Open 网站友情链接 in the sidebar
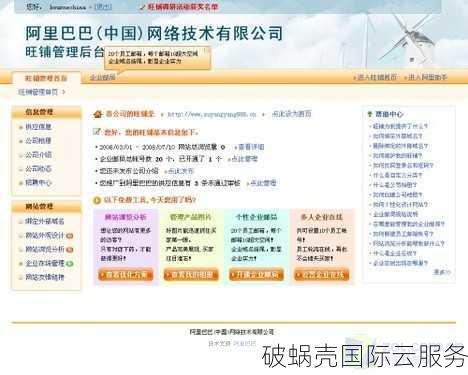This screenshot has height=375, width=468. pos(45,277)
